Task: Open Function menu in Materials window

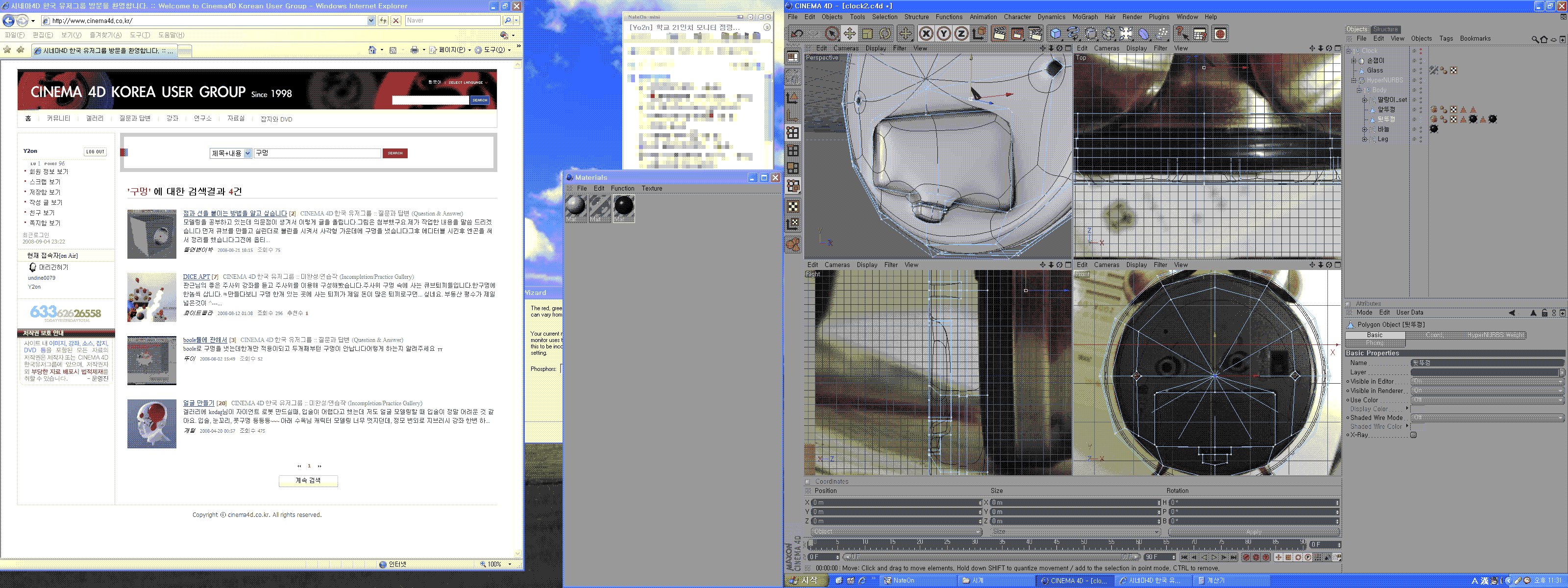Action: 622,189
